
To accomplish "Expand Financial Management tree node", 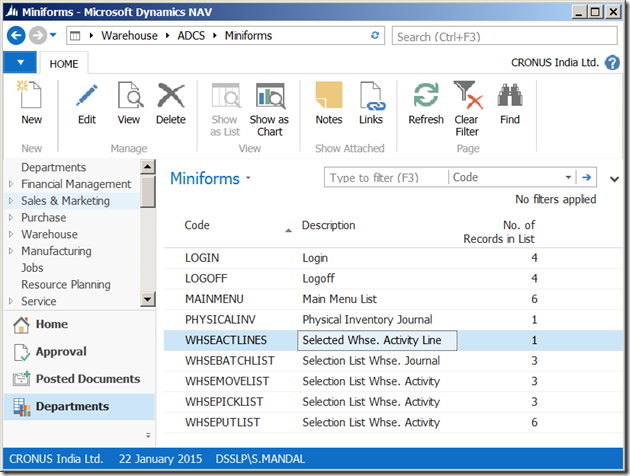I will coord(11,184).
